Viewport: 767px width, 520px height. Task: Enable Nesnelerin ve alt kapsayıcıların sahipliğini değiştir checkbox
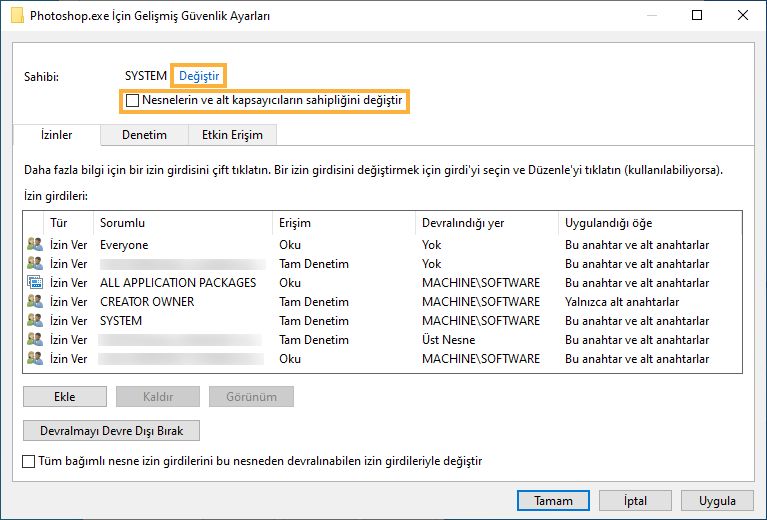(x=132, y=100)
